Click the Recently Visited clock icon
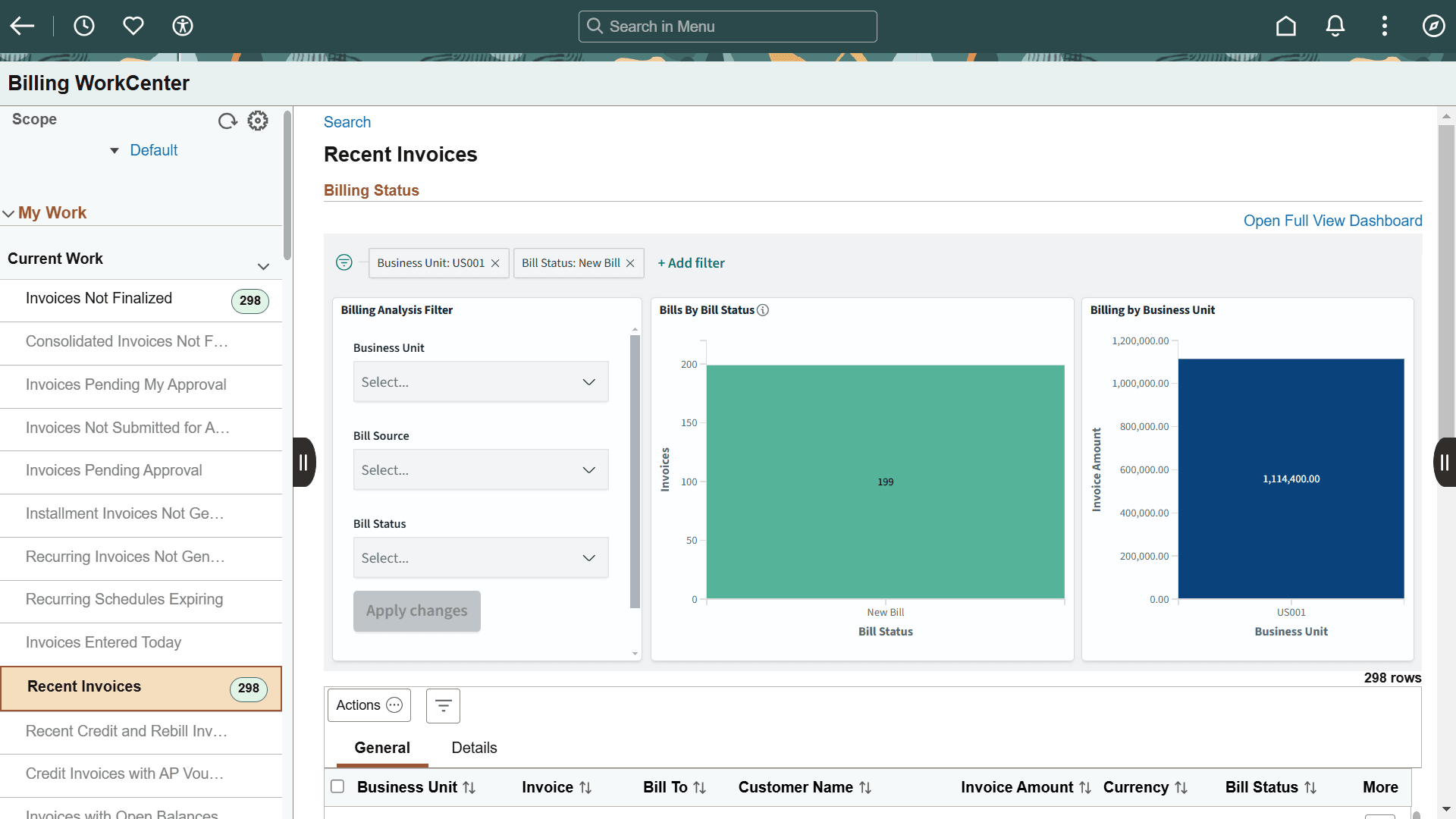 point(83,25)
